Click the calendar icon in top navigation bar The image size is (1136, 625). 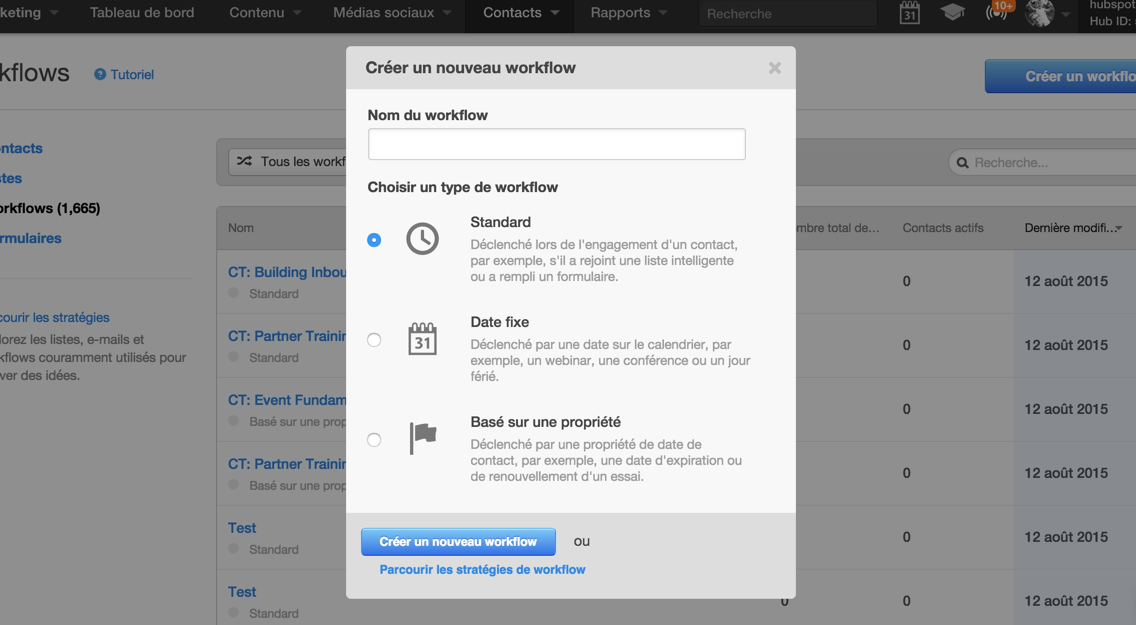(x=909, y=13)
